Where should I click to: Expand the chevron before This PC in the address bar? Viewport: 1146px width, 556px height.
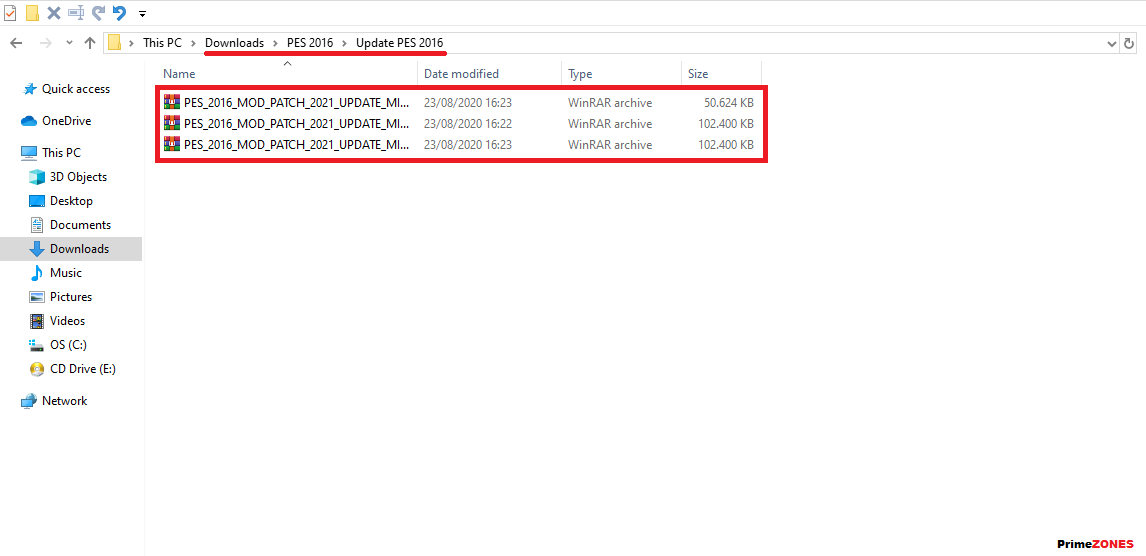tap(132, 43)
